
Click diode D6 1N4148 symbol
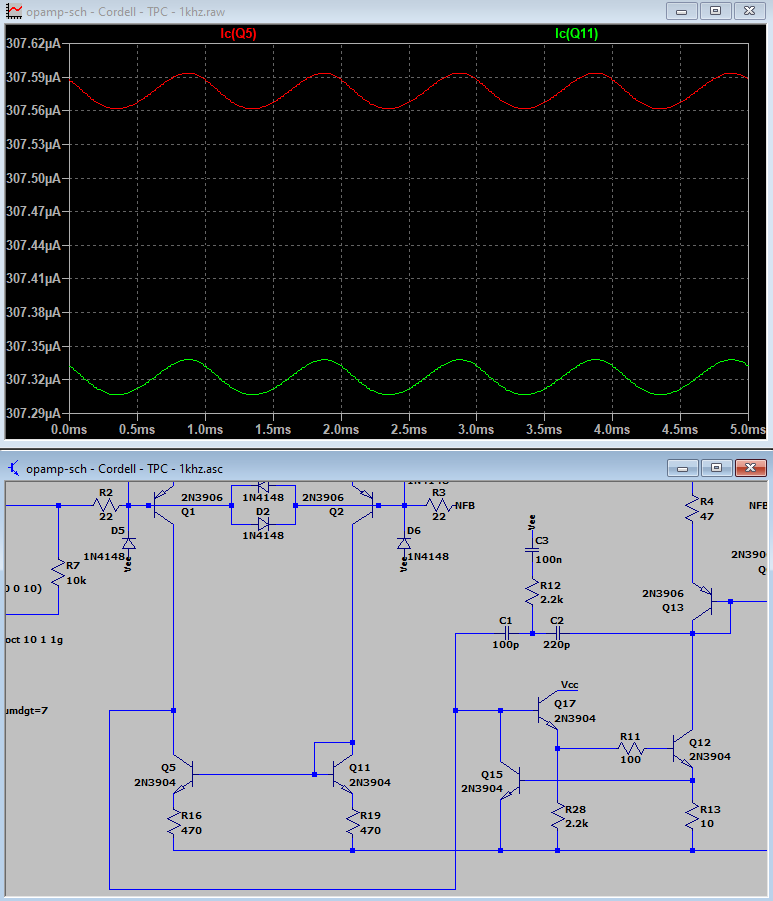click(x=404, y=543)
